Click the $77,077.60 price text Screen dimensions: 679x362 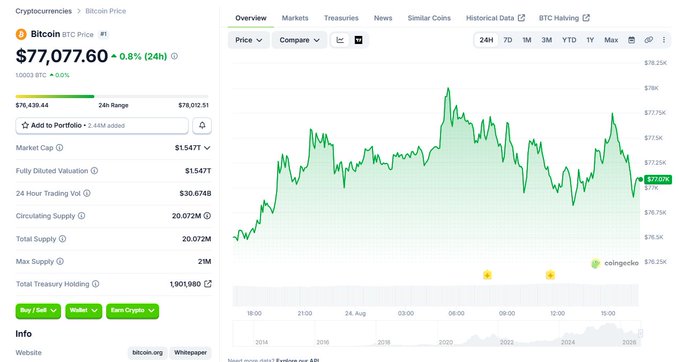pos(61,56)
